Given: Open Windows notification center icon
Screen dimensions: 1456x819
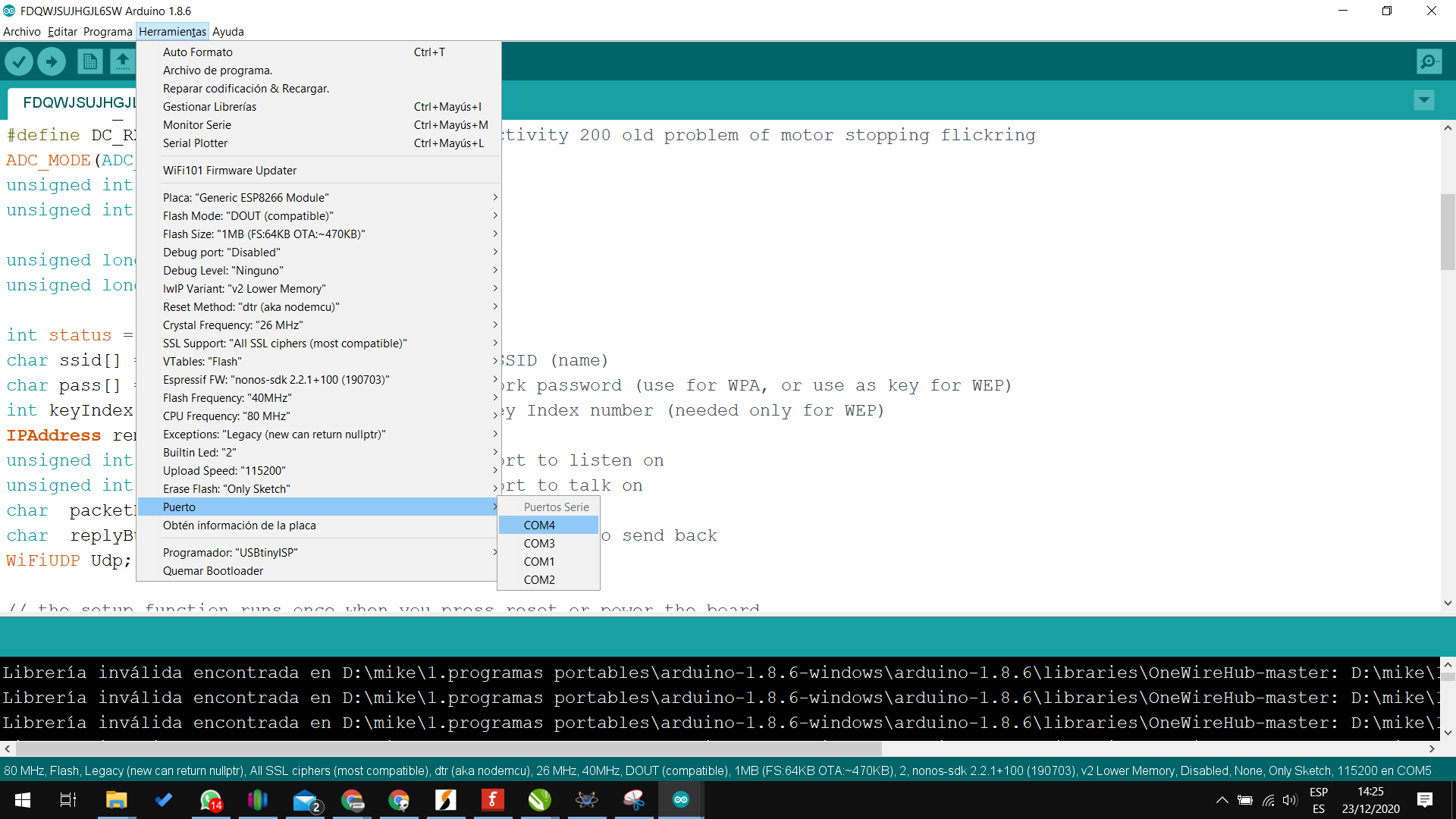Looking at the screenshot, I should [x=1424, y=799].
